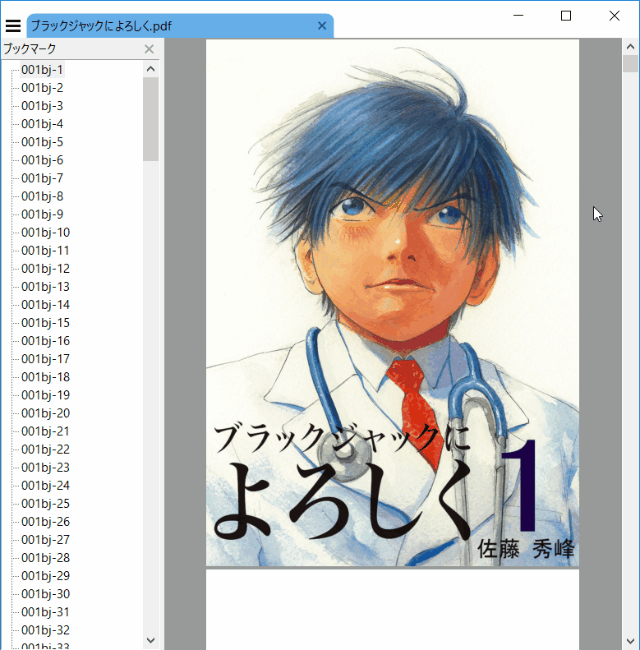Open bookmark 001bj-27
Screen dimensions: 640x650
(45, 540)
